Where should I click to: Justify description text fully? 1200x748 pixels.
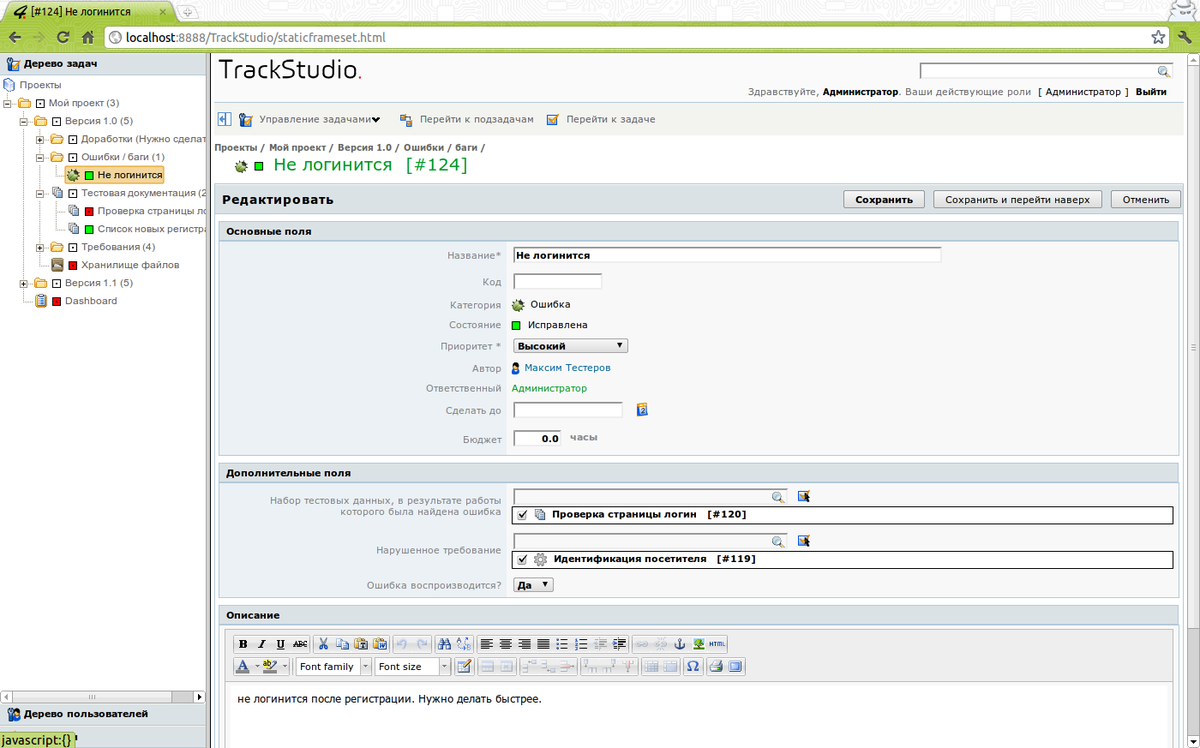[543, 644]
